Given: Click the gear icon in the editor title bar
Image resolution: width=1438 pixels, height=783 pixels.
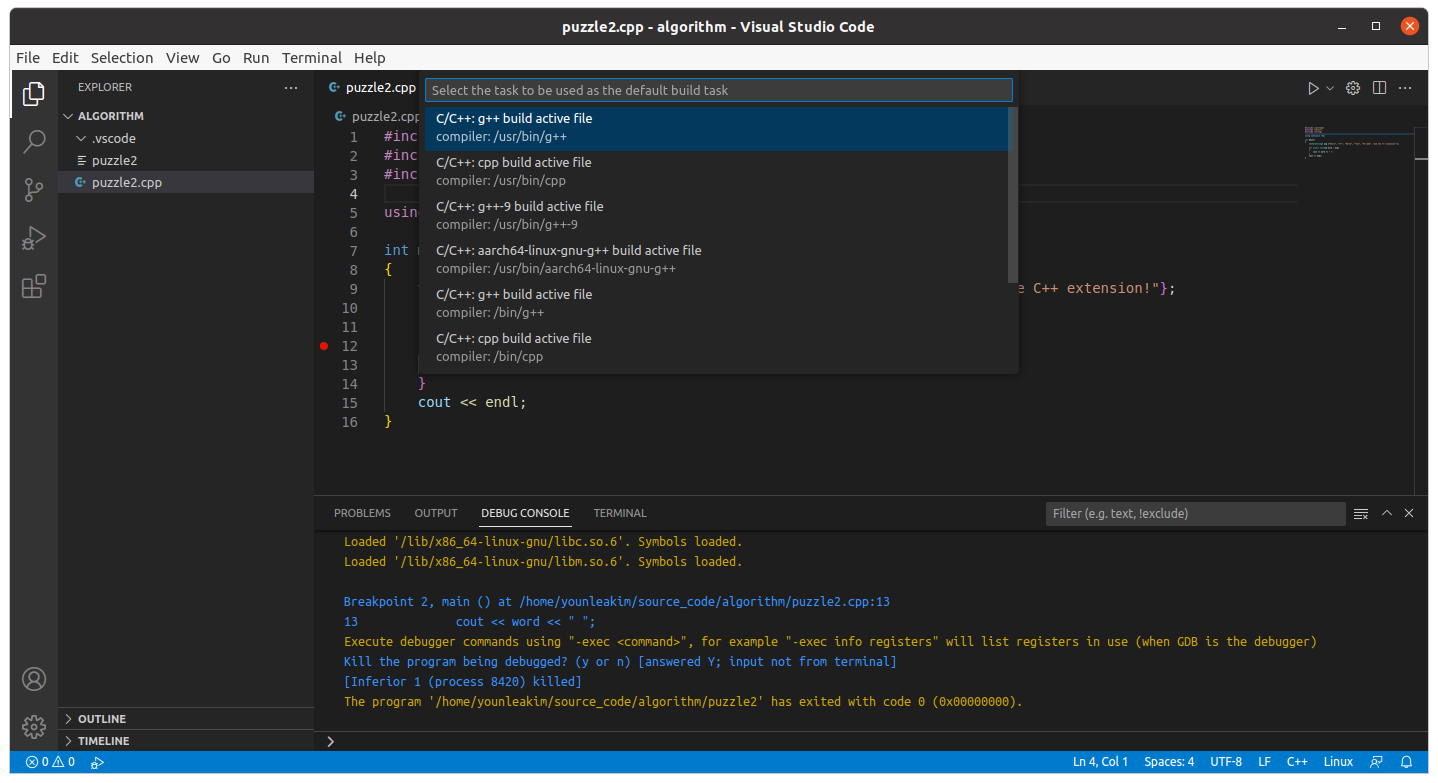Looking at the screenshot, I should pos(1353,88).
